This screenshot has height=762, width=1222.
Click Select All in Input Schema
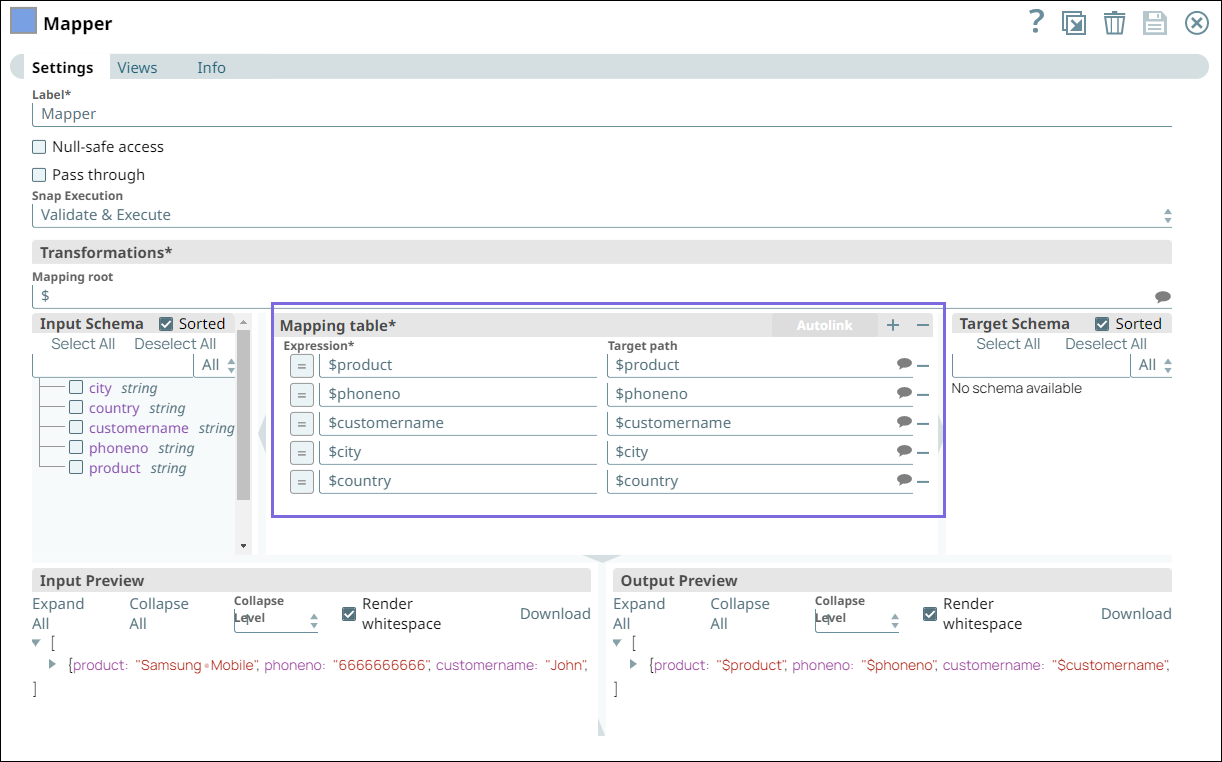(83, 344)
